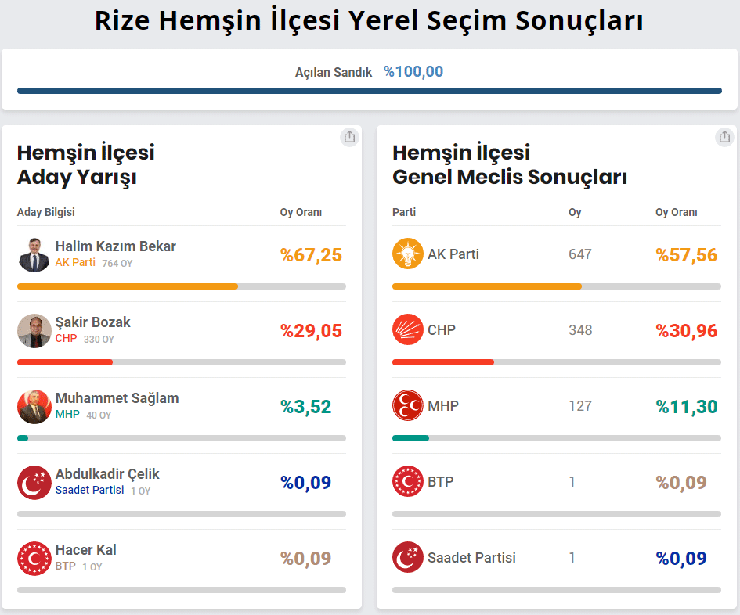Click Abdulkadir Çelik's Saadet party logo
The width and height of the screenshot is (740, 615).
pyautogui.click(x=34, y=482)
